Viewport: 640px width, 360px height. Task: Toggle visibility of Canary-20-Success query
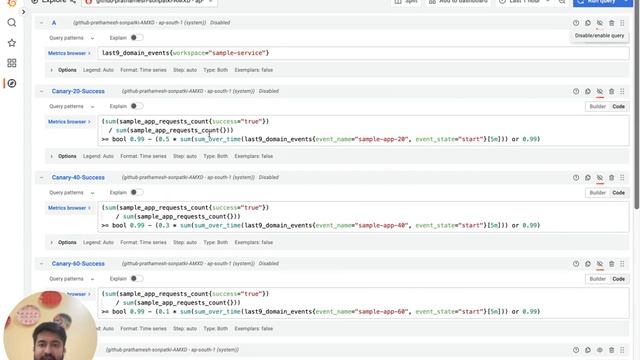pos(600,91)
